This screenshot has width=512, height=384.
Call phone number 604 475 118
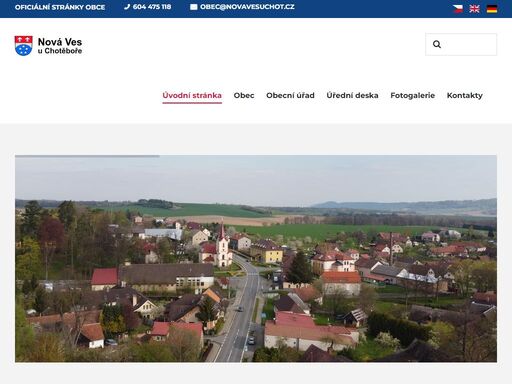coord(152,7)
